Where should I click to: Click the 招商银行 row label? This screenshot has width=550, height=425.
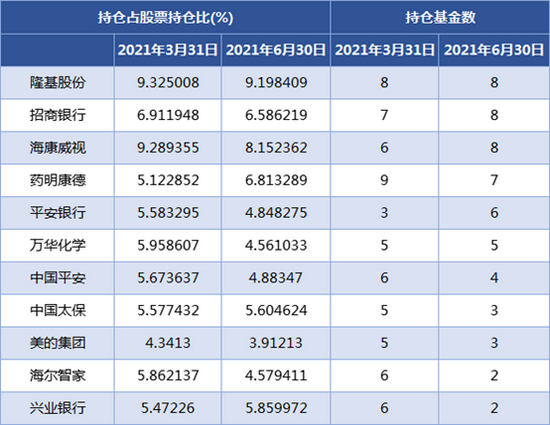click(58, 115)
